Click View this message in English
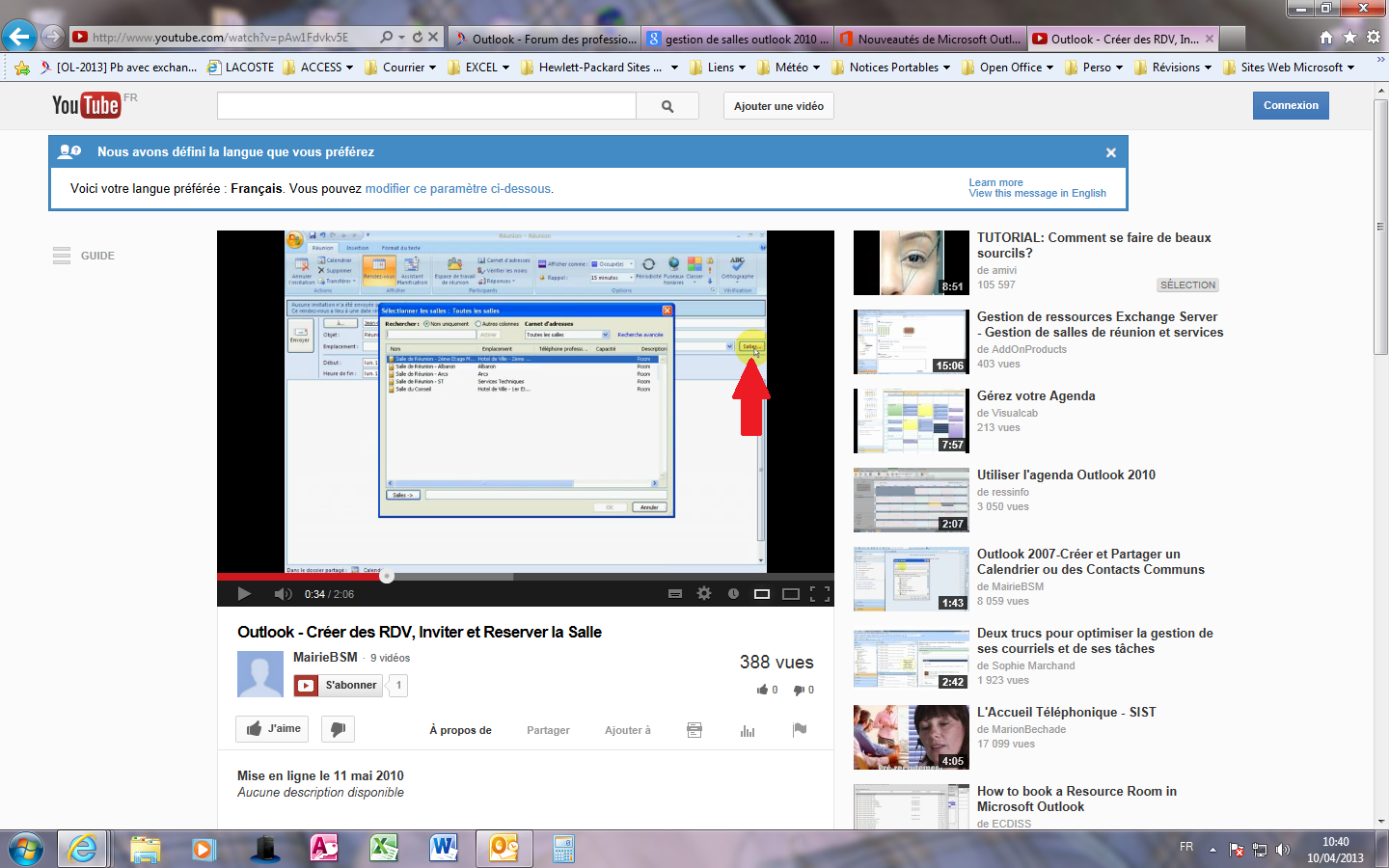The image size is (1389, 868). click(1037, 193)
